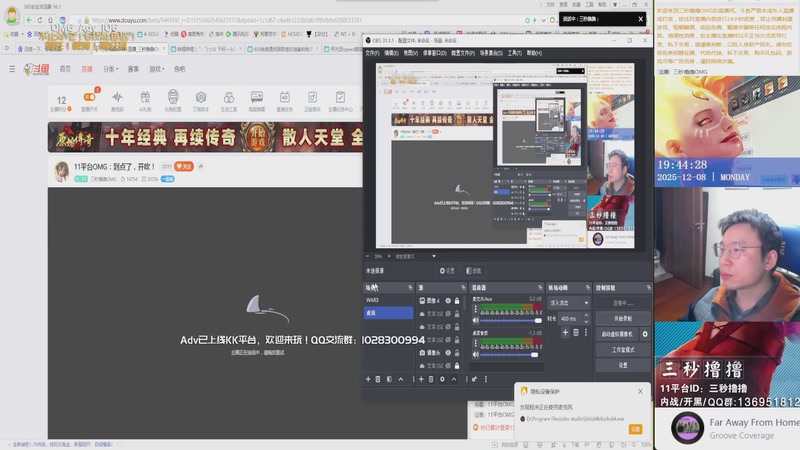Click 开始录制 button in OBS controls
The image size is (800, 450).
(x=622, y=318)
